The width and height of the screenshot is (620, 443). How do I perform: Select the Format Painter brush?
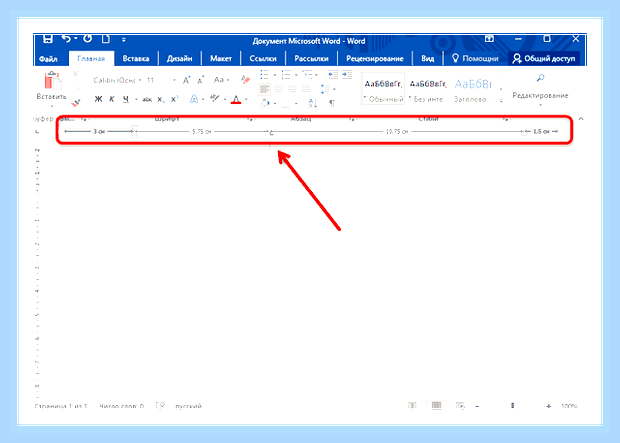point(76,103)
